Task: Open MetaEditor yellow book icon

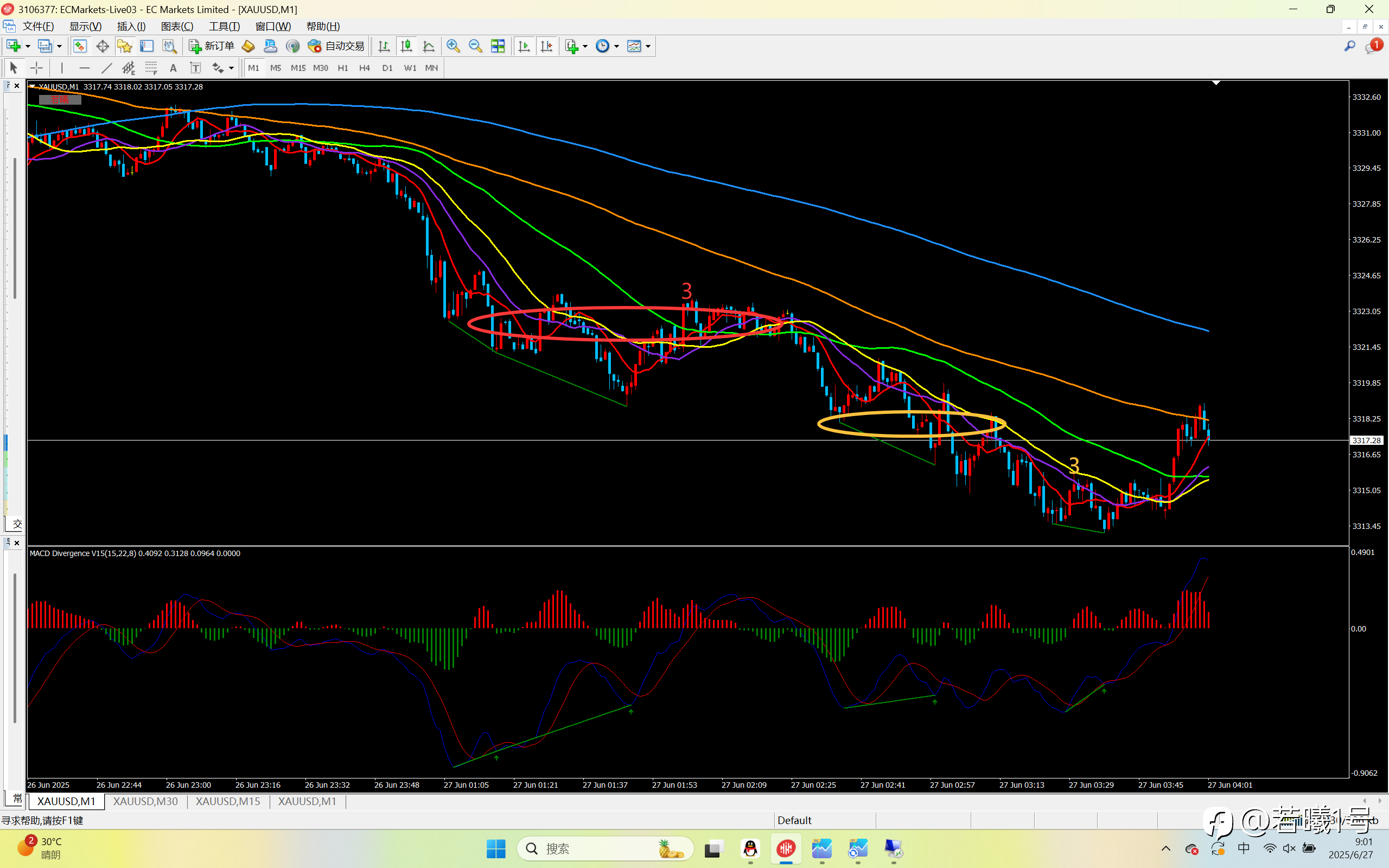Action: click(248, 46)
